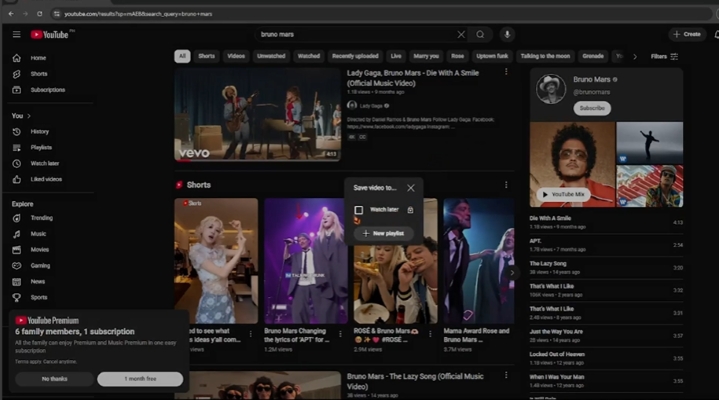This screenshot has width=719, height=400.
Task: Open the Lady Gaga channel link
Action: tap(371, 106)
